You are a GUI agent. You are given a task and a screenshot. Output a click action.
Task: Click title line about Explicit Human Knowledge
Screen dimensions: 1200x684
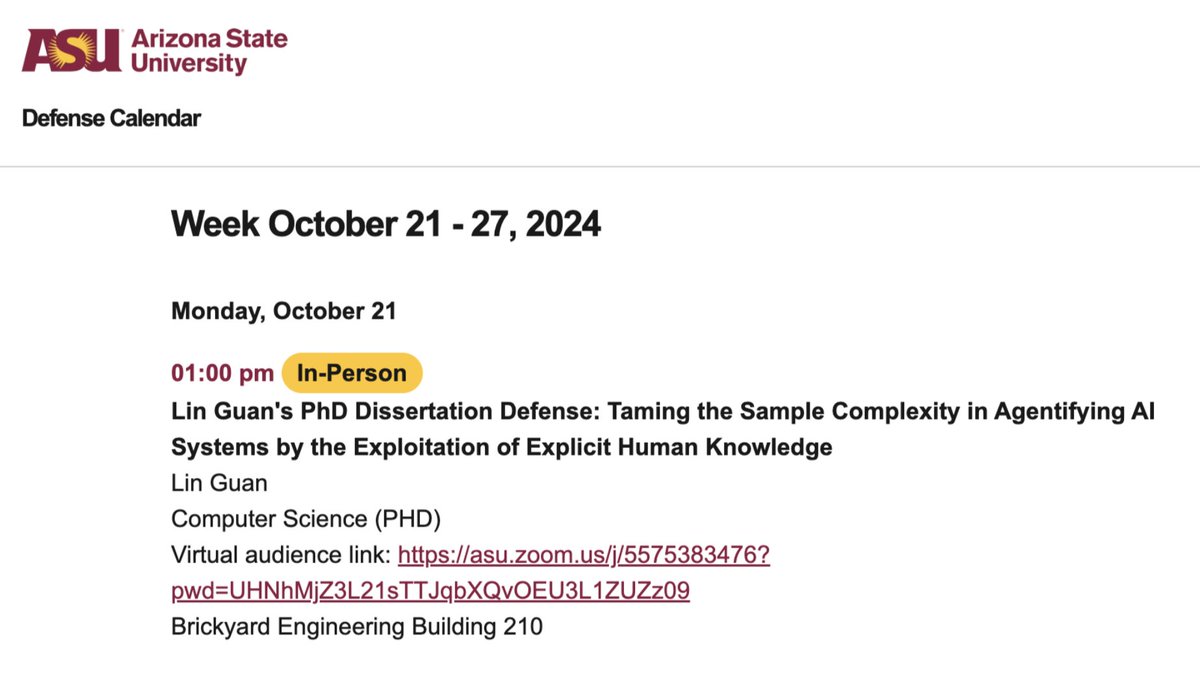pos(502,447)
